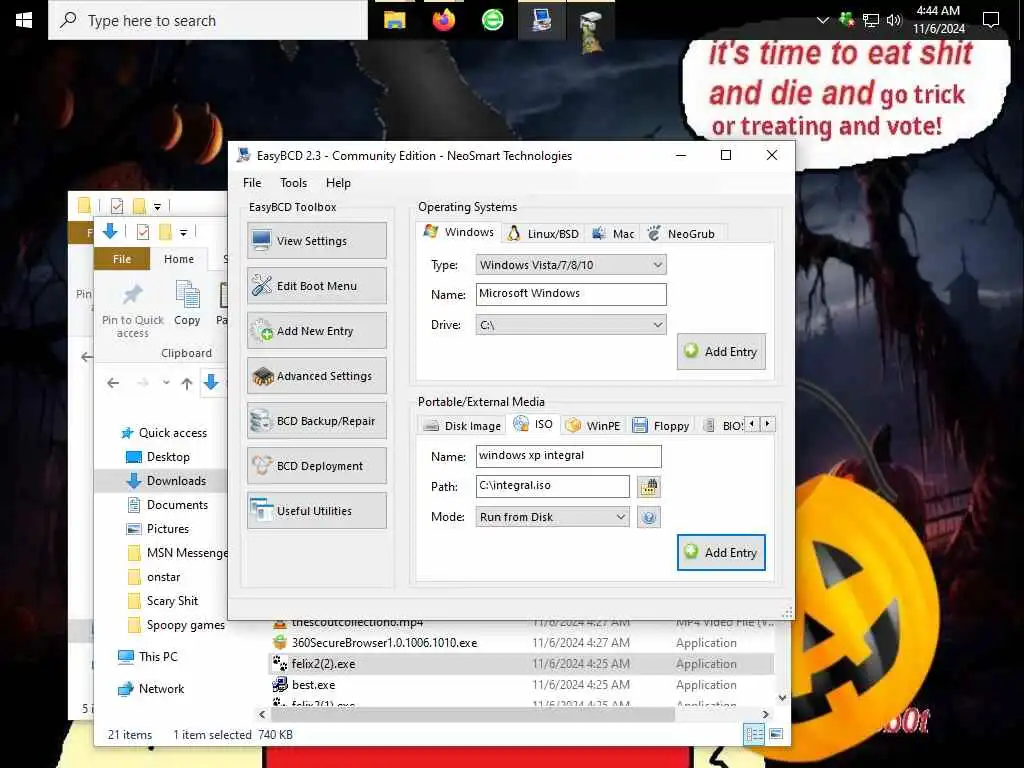Click the volume speaker tray icon
This screenshot has width=1024, height=768.
pos(893,20)
